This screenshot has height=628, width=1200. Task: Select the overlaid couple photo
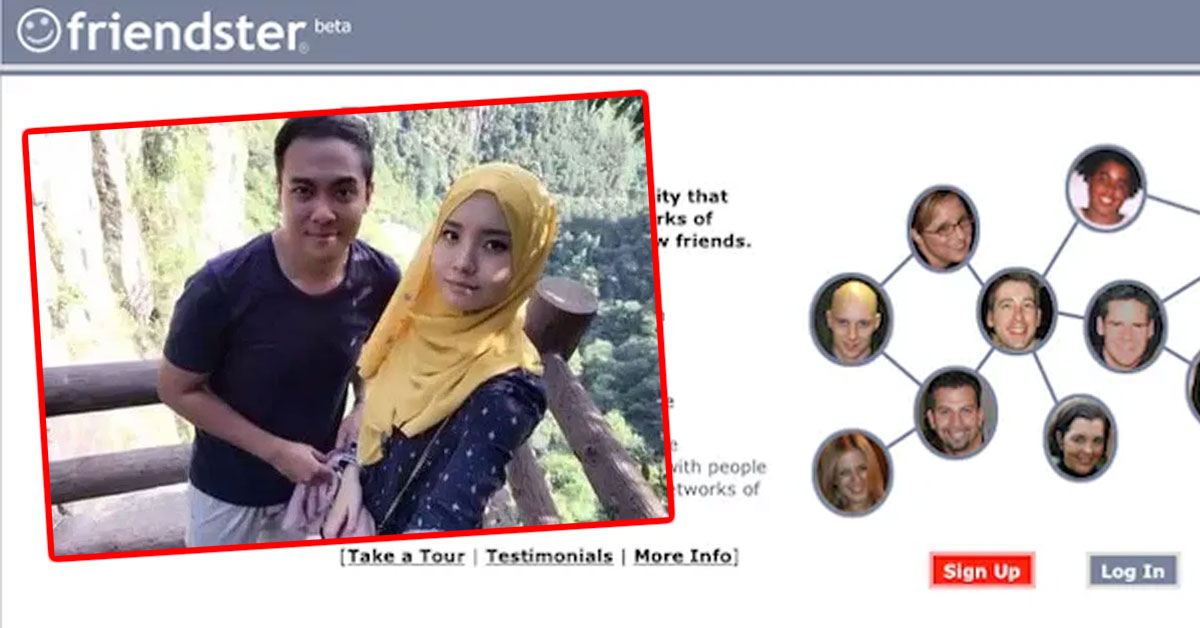[x=340, y=330]
